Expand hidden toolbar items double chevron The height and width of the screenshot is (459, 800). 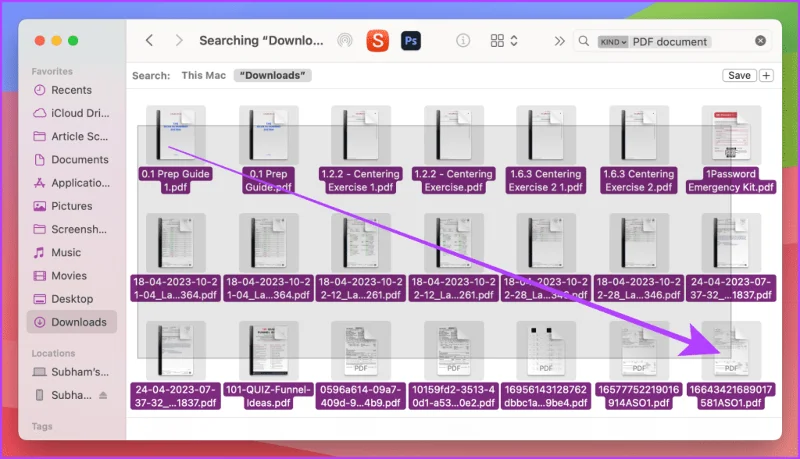pos(560,41)
